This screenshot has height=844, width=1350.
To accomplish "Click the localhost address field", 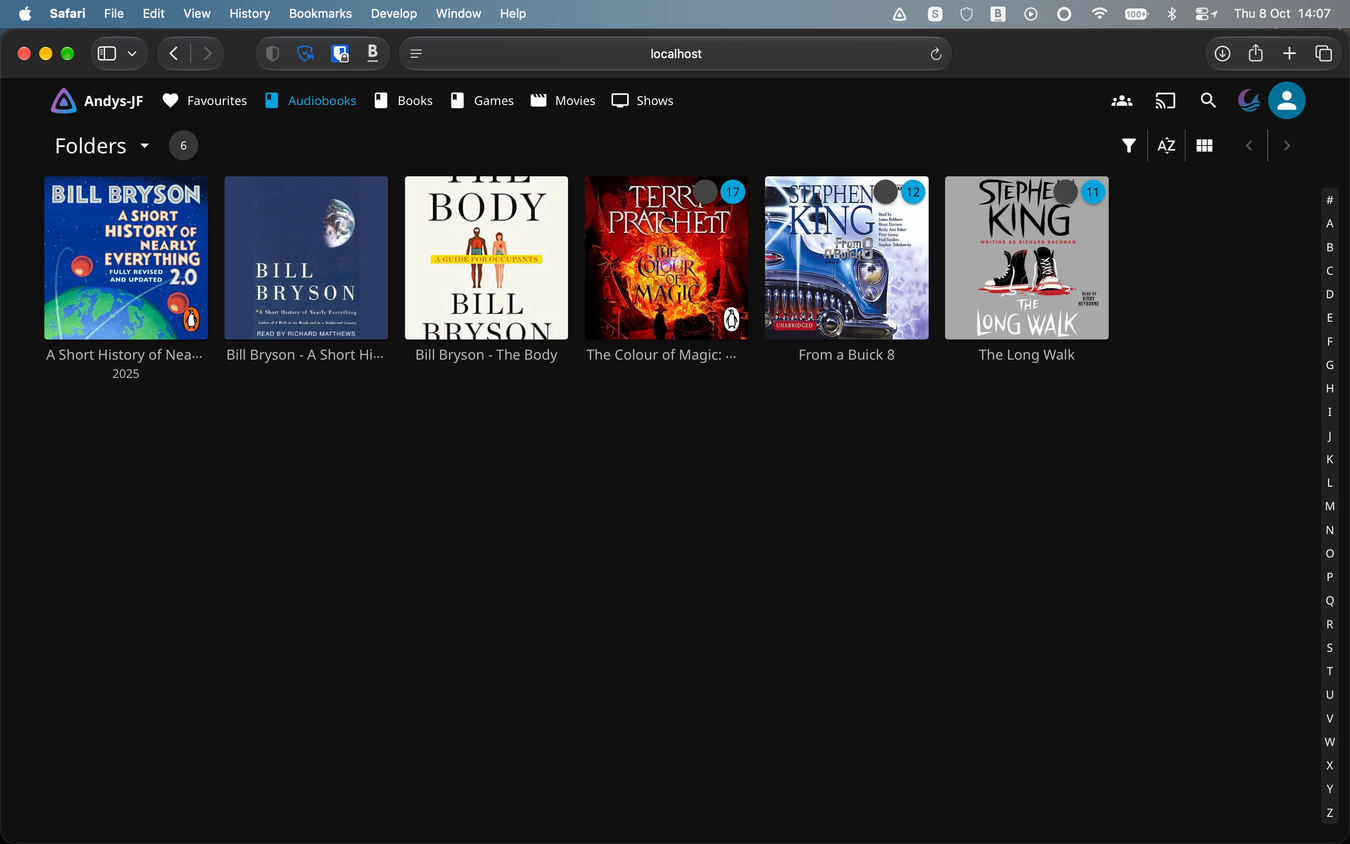I will [x=675, y=54].
